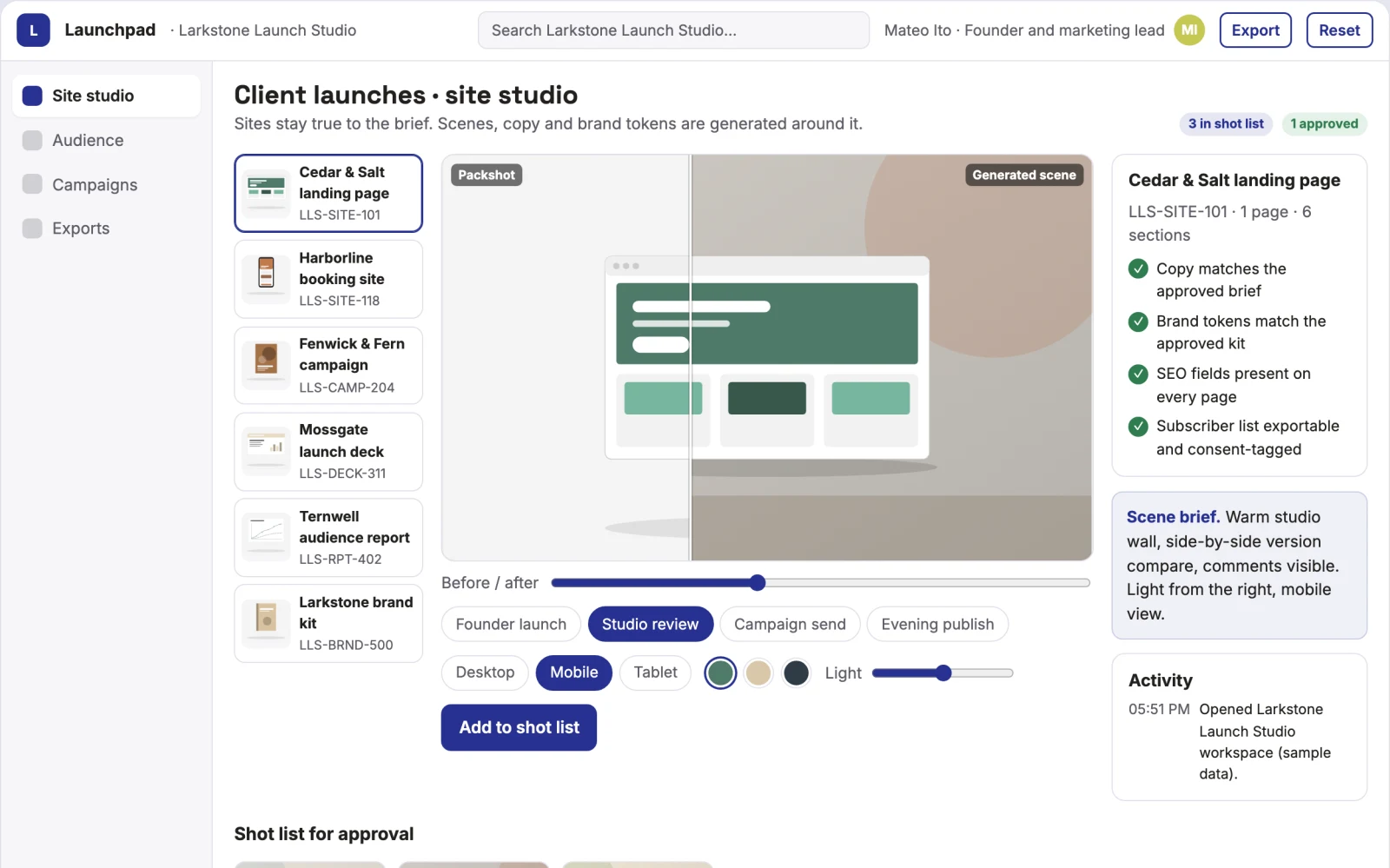Select the Site studio sidebar icon
The image size is (1390, 868).
32,96
